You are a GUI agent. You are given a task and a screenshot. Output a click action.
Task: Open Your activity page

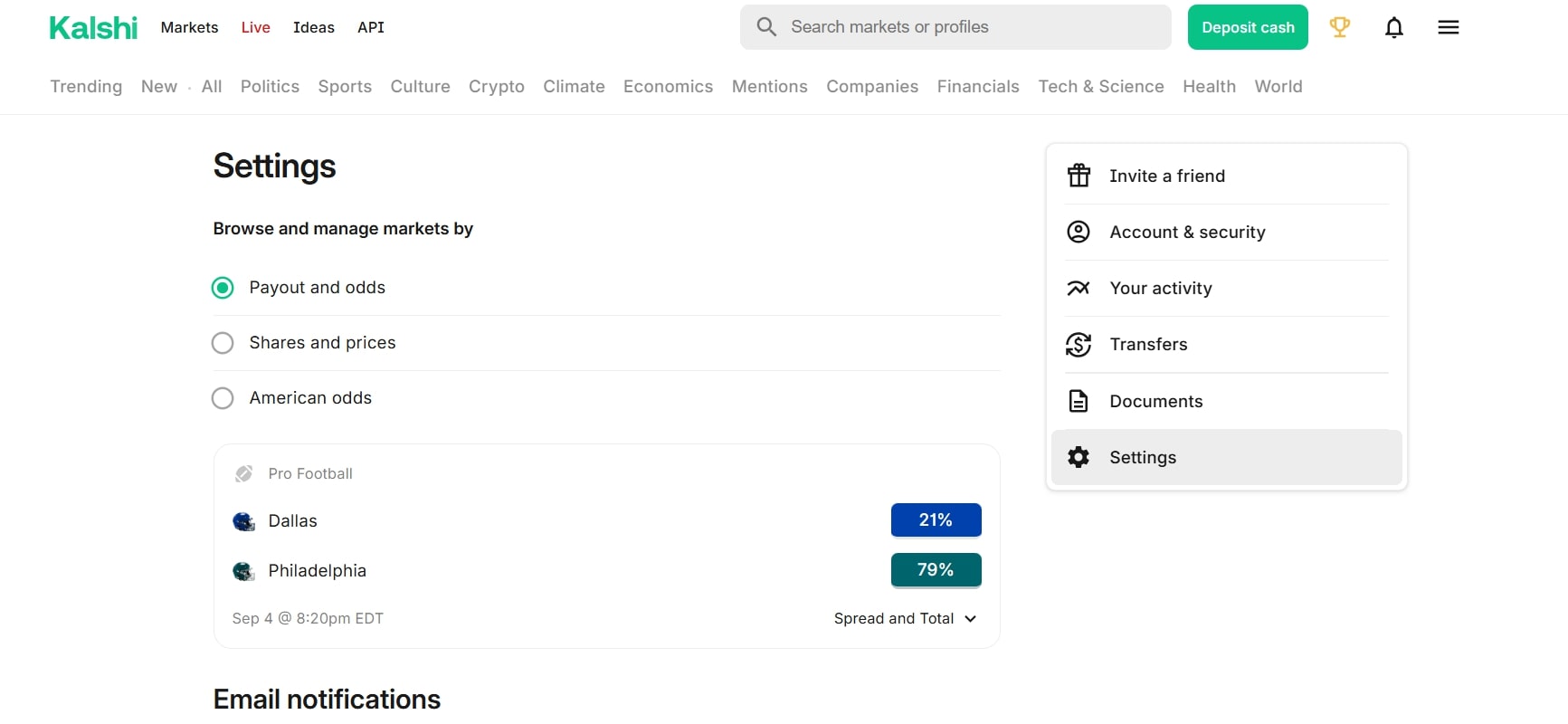[1226, 288]
